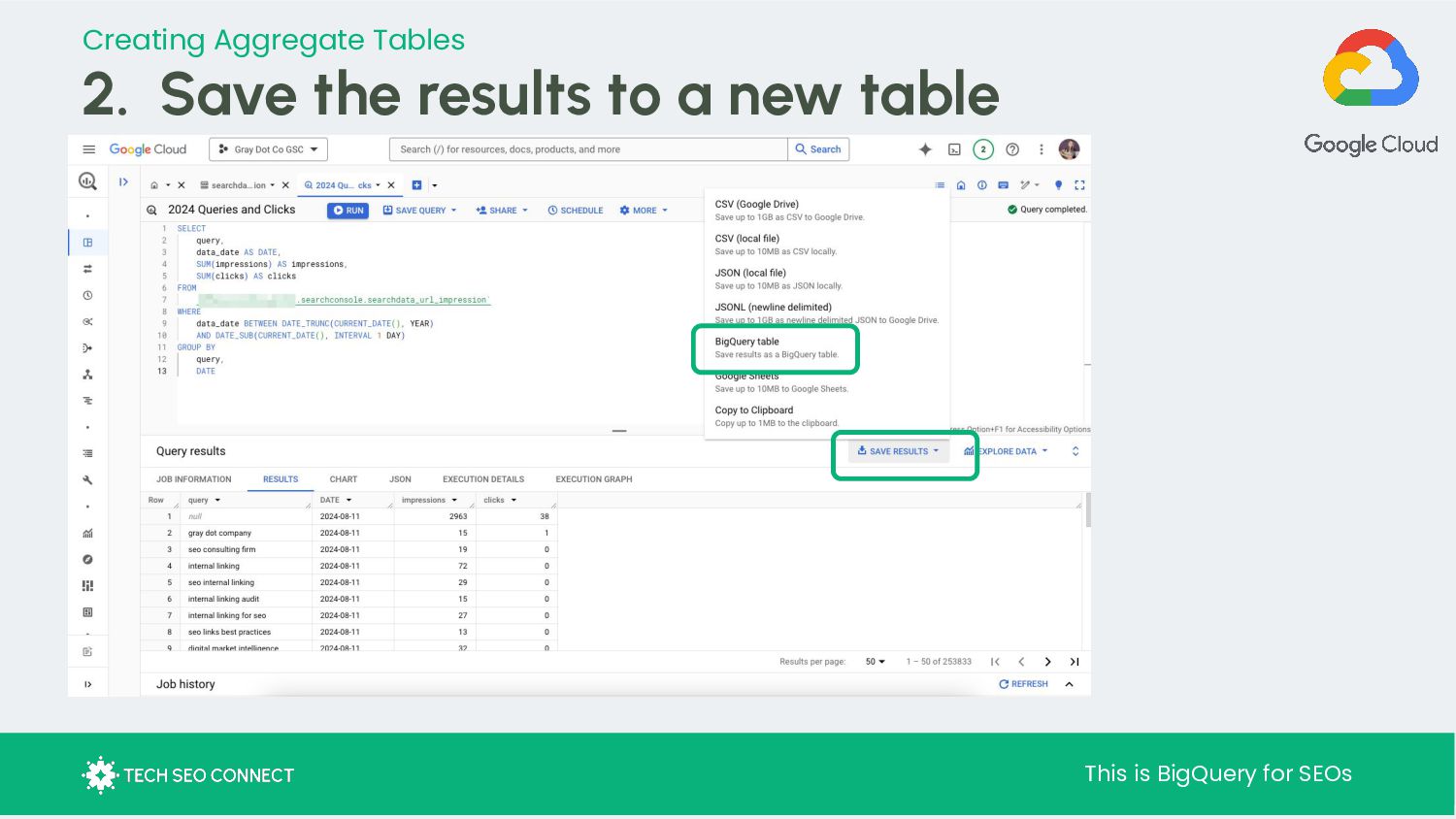Click the info circle icon in editor toolbar

coord(981,185)
